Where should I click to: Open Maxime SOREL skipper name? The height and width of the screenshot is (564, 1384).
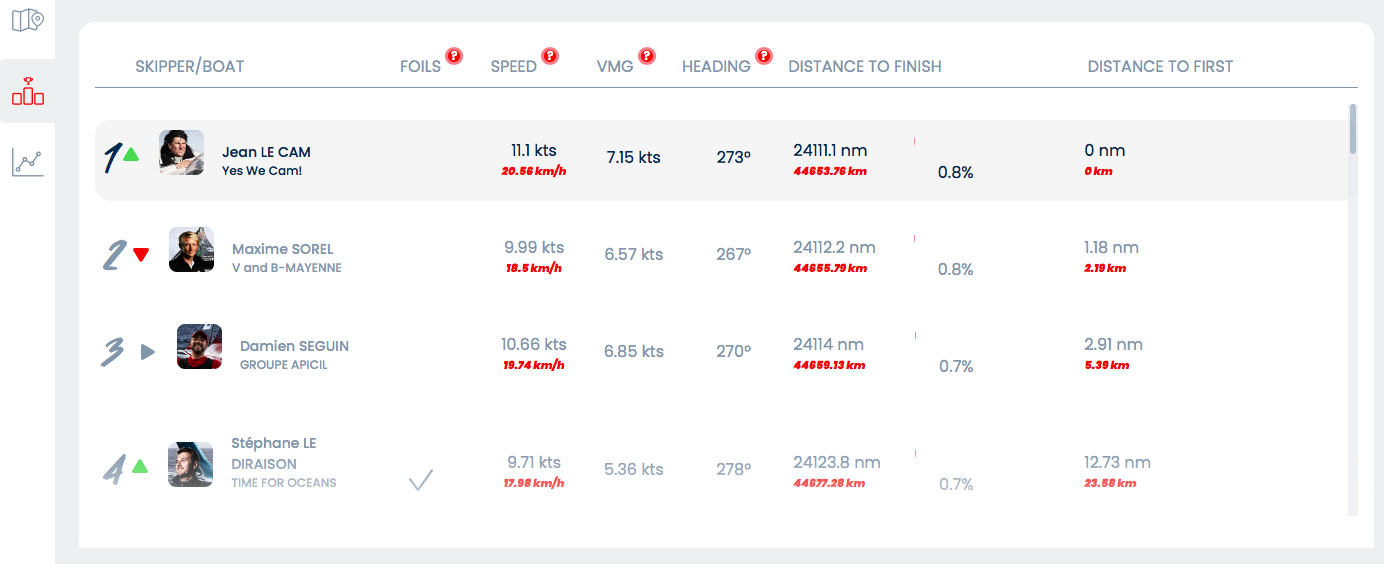click(283, 249)
